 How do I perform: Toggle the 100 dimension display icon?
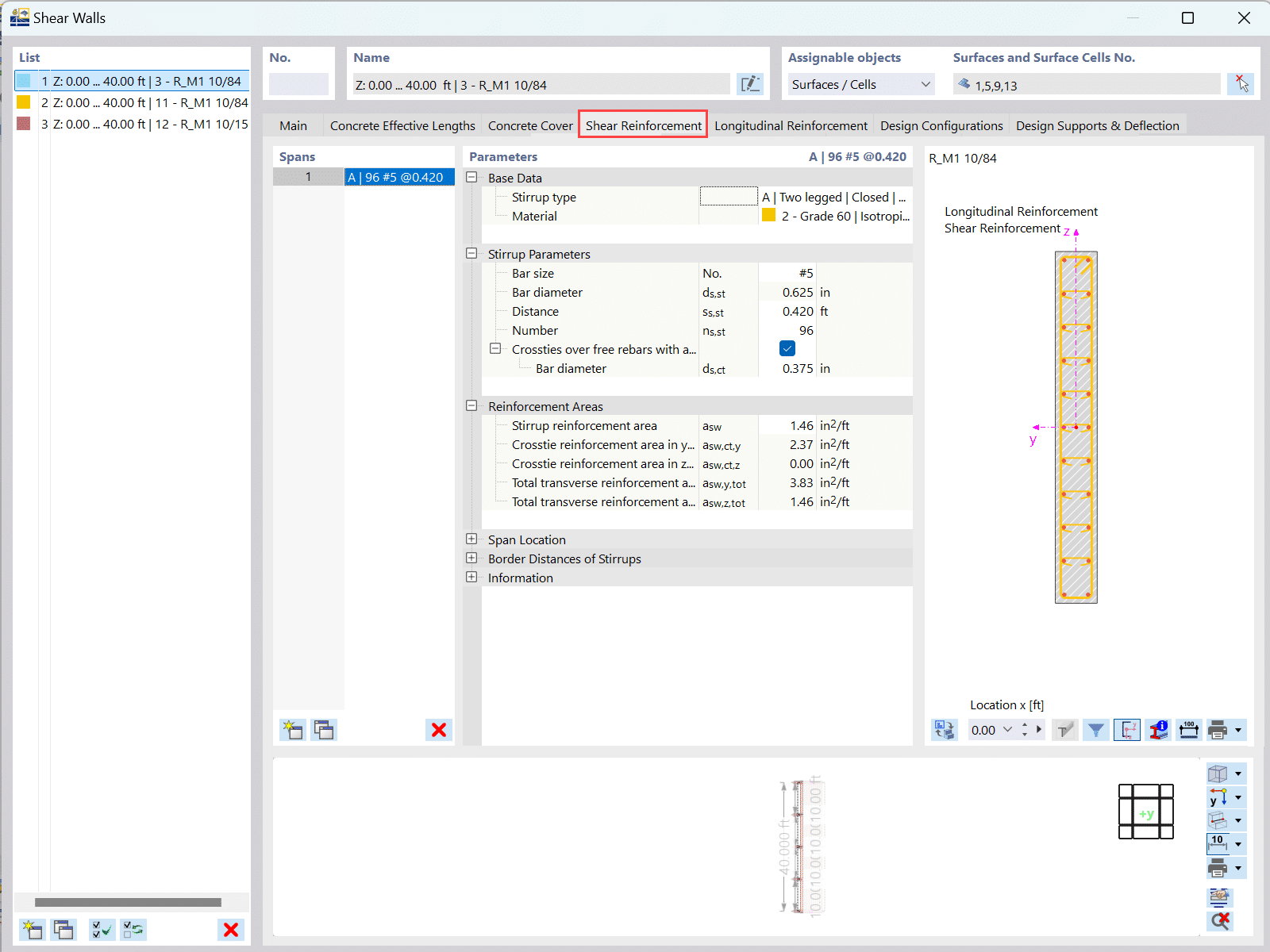1189,730
